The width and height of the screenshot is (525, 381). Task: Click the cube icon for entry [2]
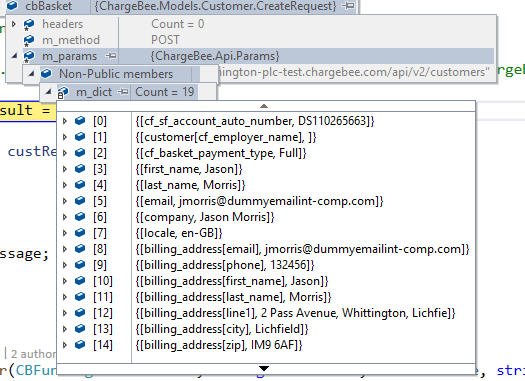[x=80, y=153]
